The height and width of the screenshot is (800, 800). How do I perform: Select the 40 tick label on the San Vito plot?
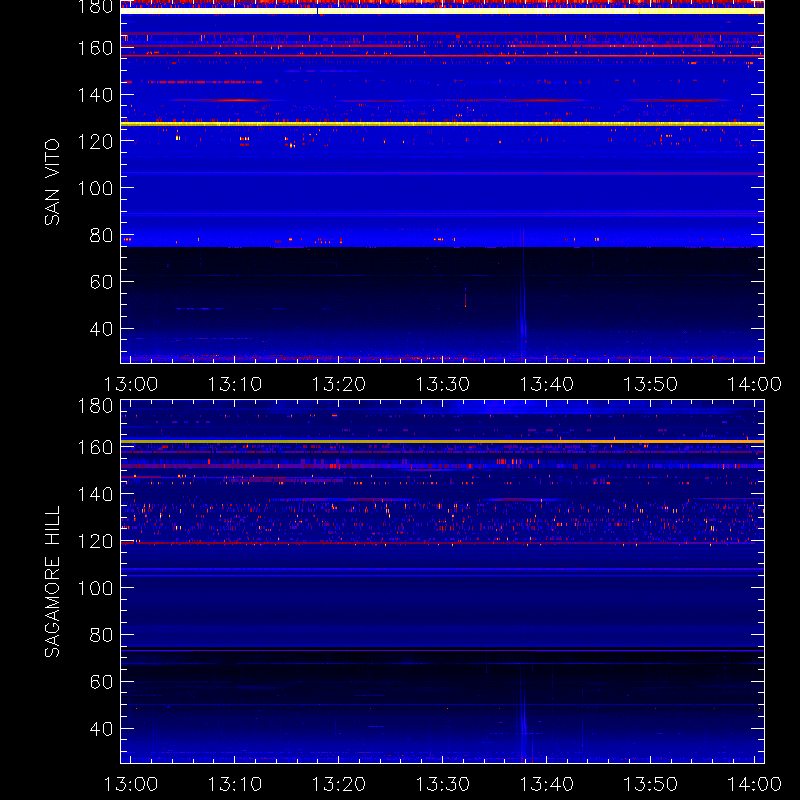coord(101,329)
